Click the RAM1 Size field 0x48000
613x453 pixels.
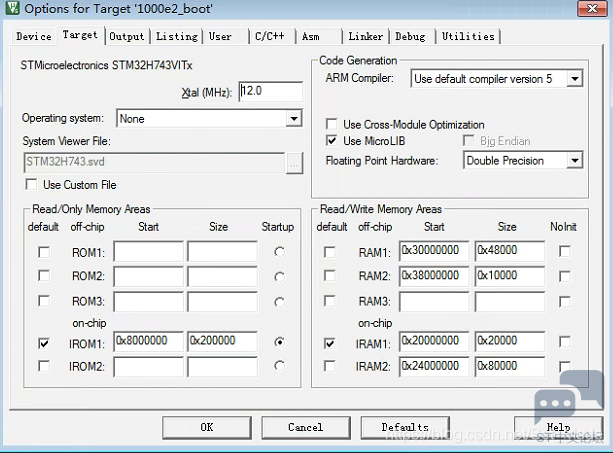tap(510, 251)
